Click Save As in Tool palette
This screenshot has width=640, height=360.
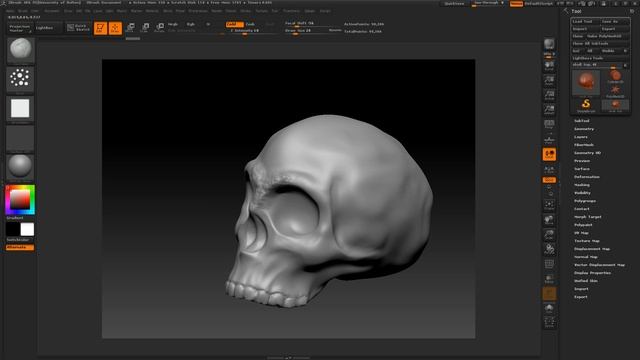[x=615, y=21]
